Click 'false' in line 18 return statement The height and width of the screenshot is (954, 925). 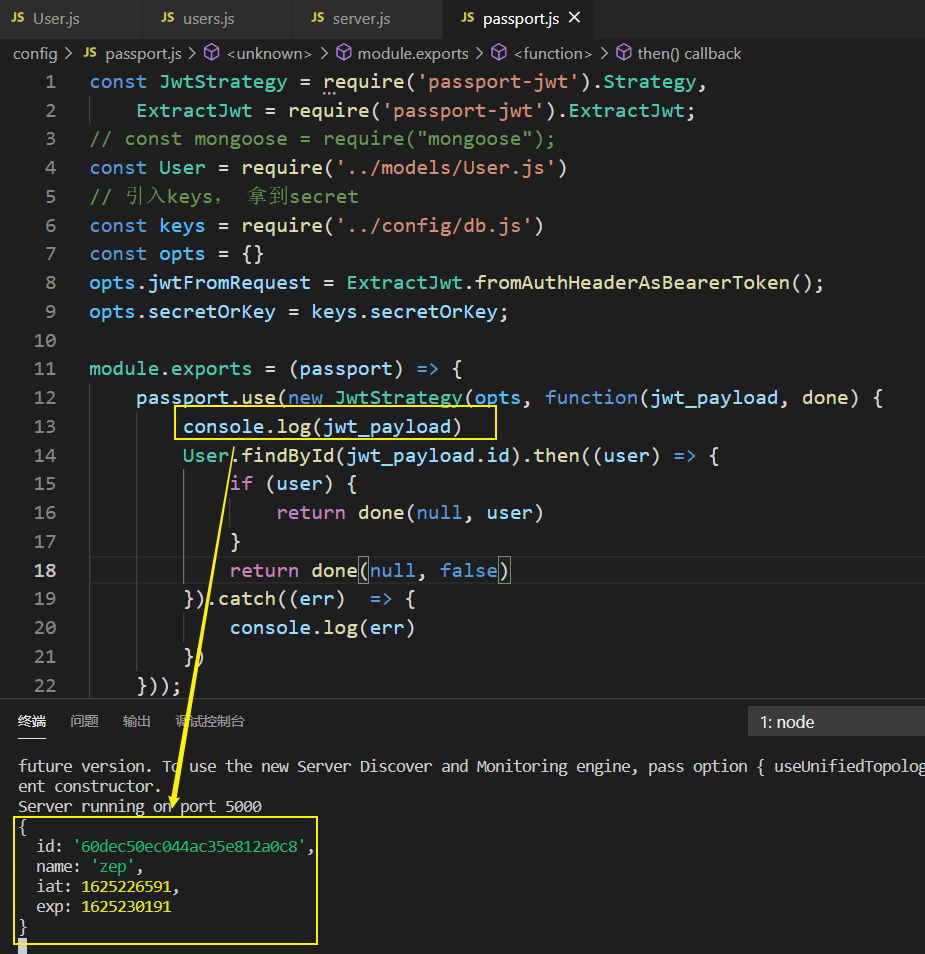point(468,571)
